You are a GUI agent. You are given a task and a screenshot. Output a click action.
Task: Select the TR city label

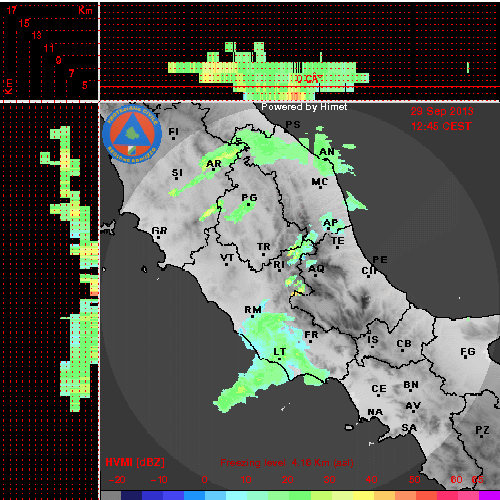click(x=264, y=247)
